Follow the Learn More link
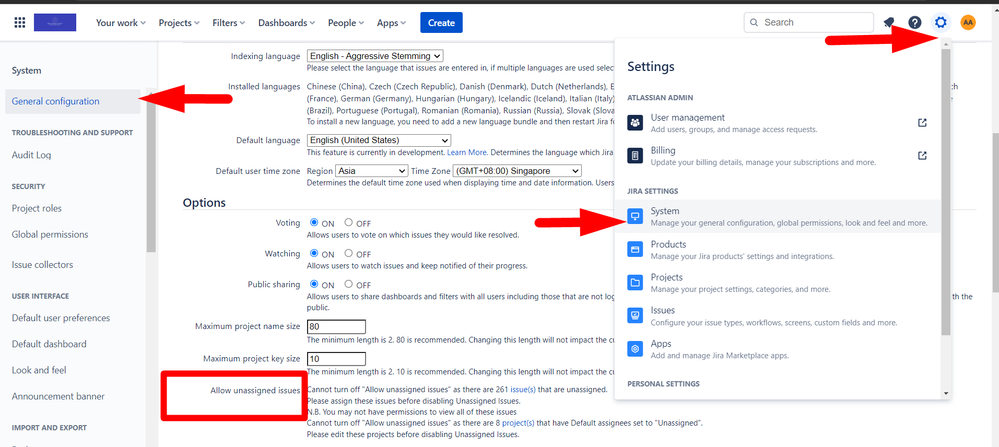Screen dimensions: 999x447 coord(467,153)
